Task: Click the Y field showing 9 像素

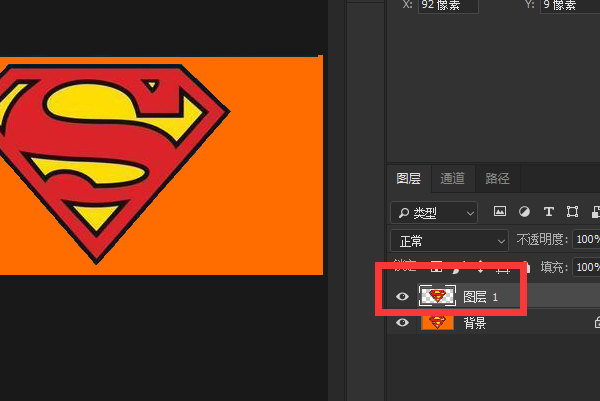Action: (x=570, y=5)
